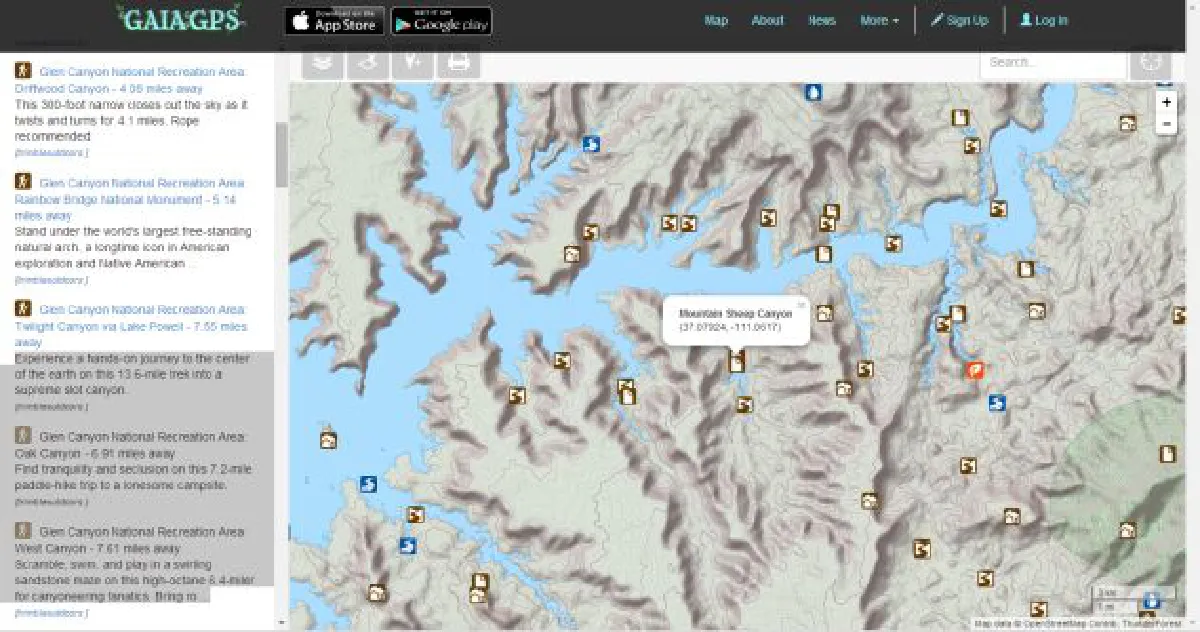The image size is (1200, 632).
Task: Open the OpenStreetMap attribution link
Action: [x=1057, y=623]
